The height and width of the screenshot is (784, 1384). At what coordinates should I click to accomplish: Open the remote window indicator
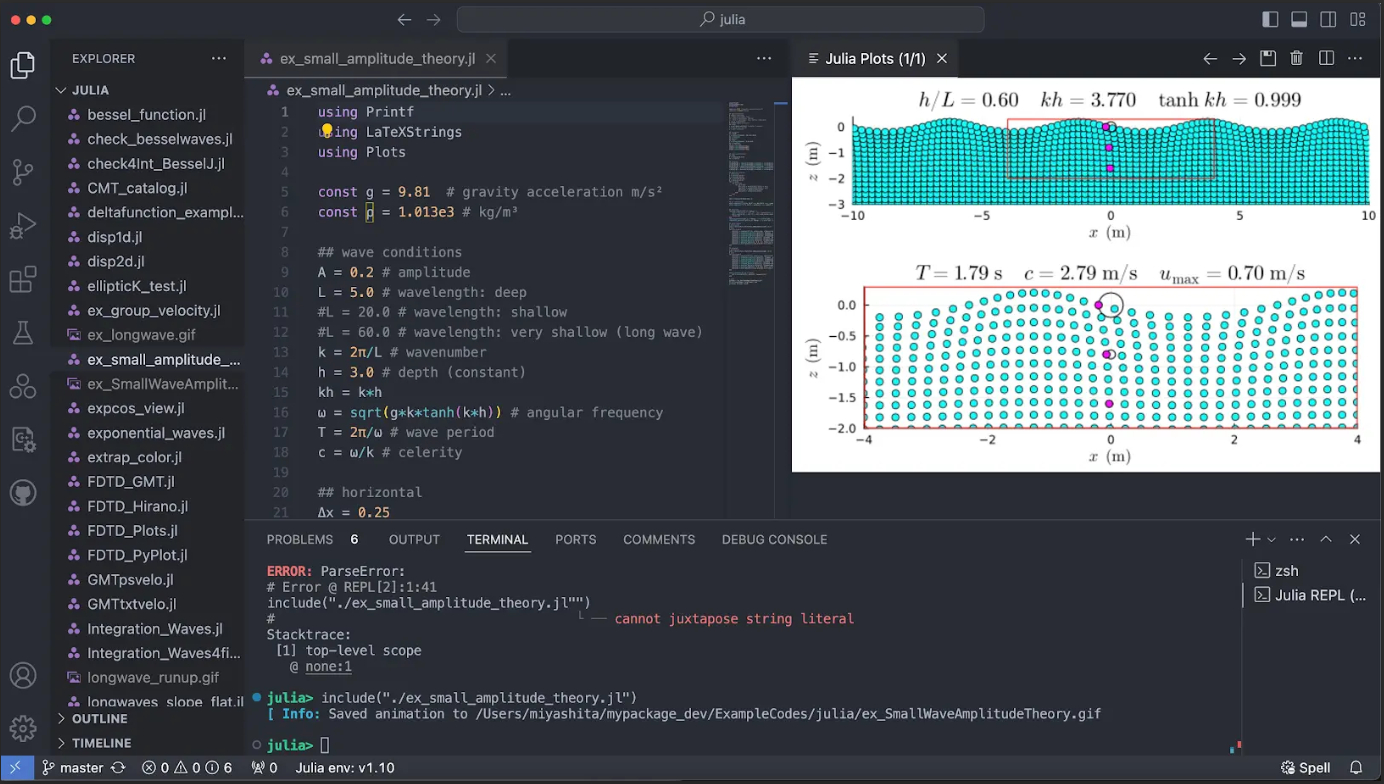pos(15,768)
